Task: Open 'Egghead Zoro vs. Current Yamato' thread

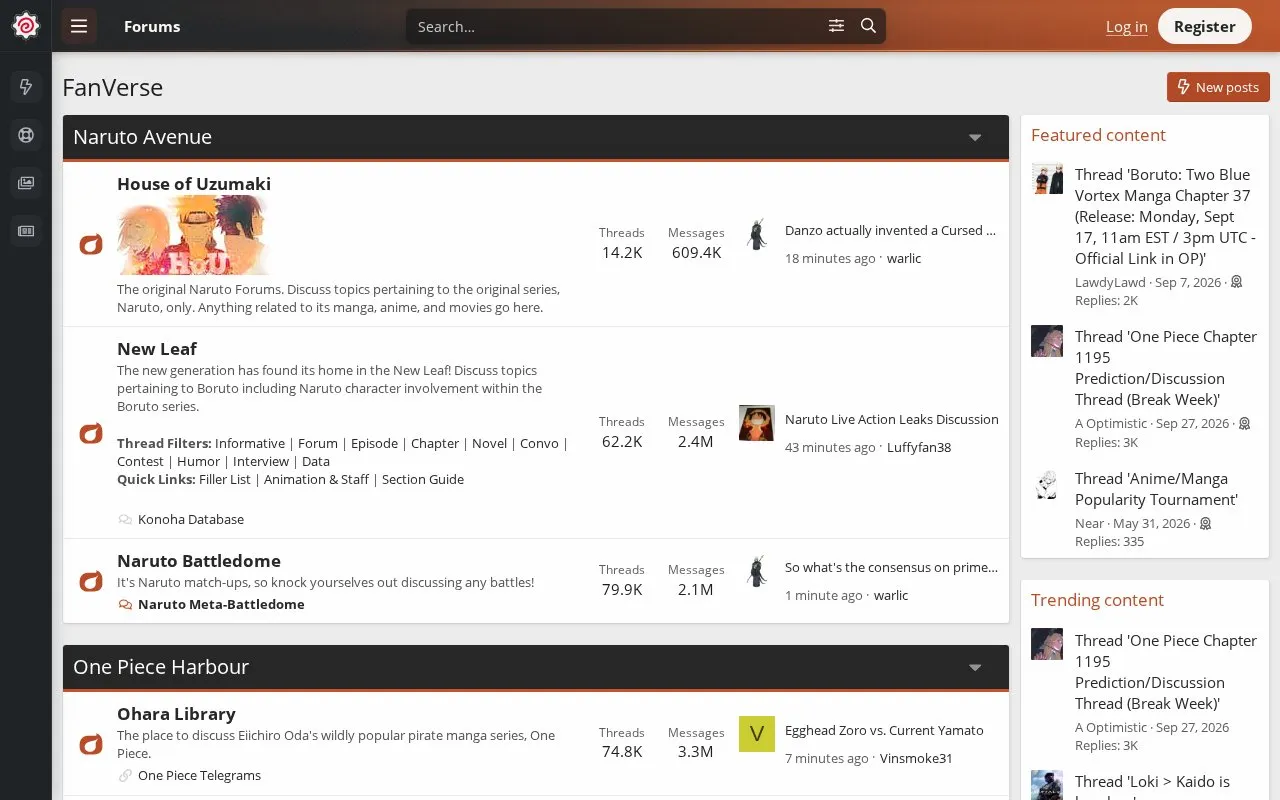Action: [x=884, y=731]
